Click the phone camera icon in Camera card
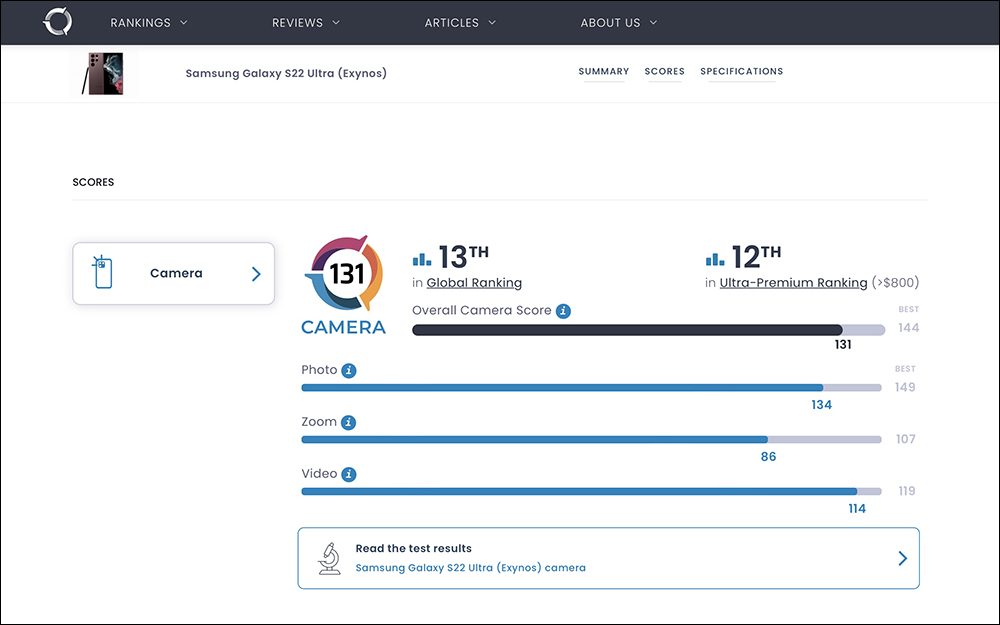 click(x=102, y=273)
